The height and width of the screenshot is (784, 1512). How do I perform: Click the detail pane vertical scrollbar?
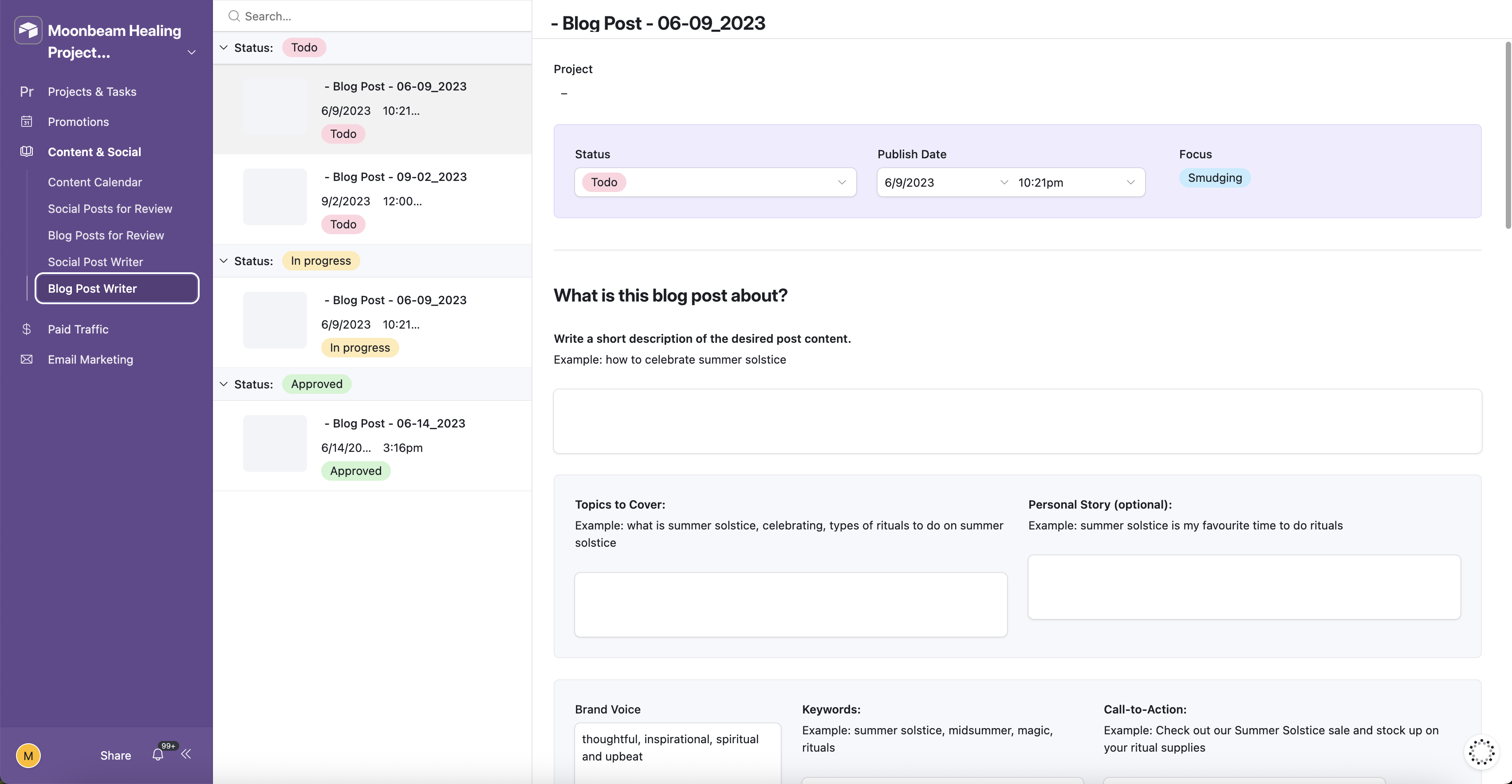[x=1507, y=135]
